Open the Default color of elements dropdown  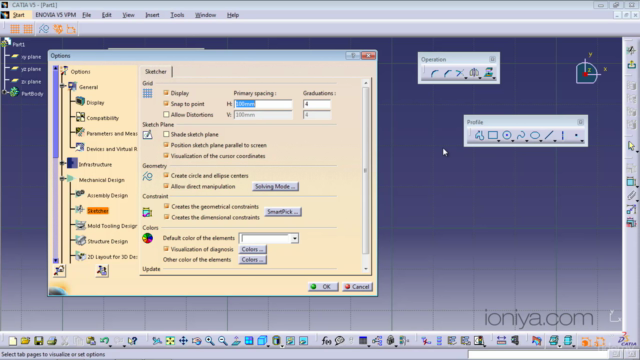pos(294,238)
